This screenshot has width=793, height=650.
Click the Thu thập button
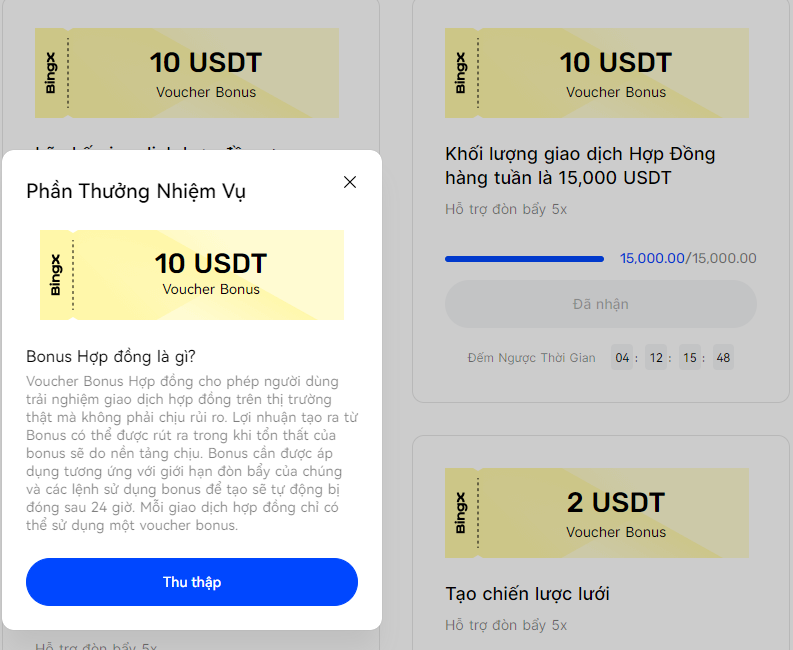[192, 582]
